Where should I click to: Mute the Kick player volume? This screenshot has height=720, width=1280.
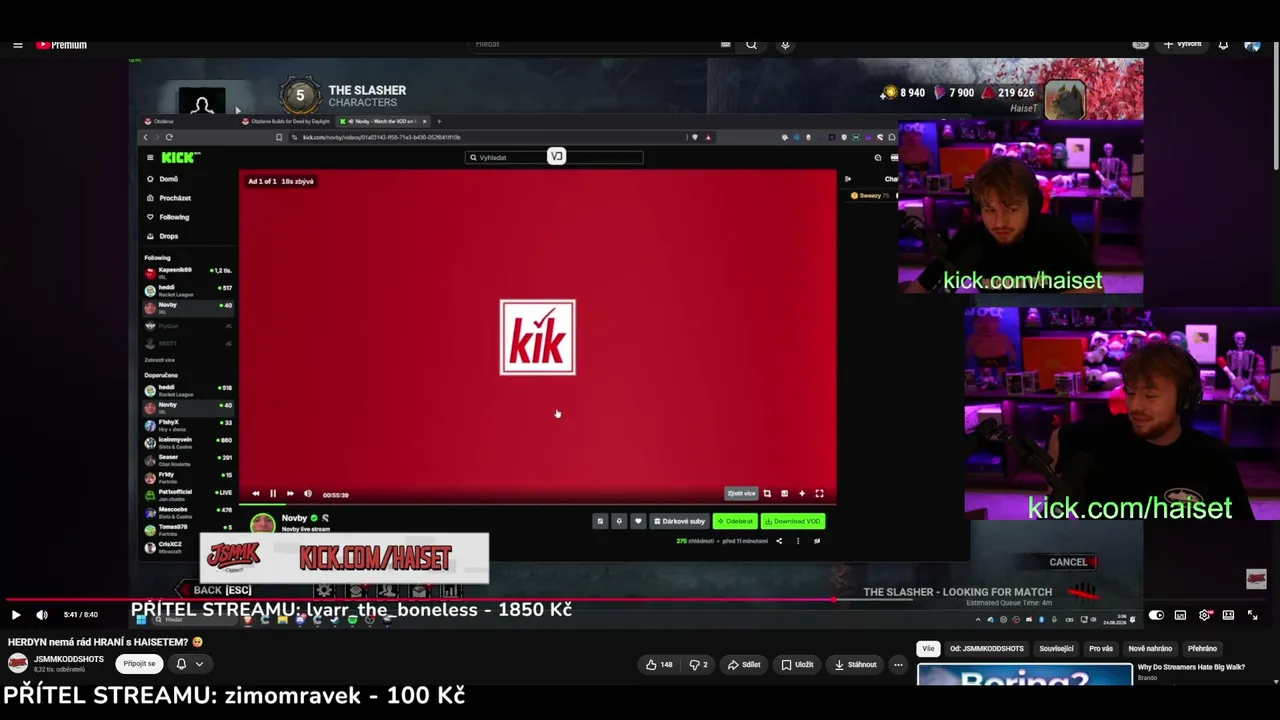tap(308, 493)
